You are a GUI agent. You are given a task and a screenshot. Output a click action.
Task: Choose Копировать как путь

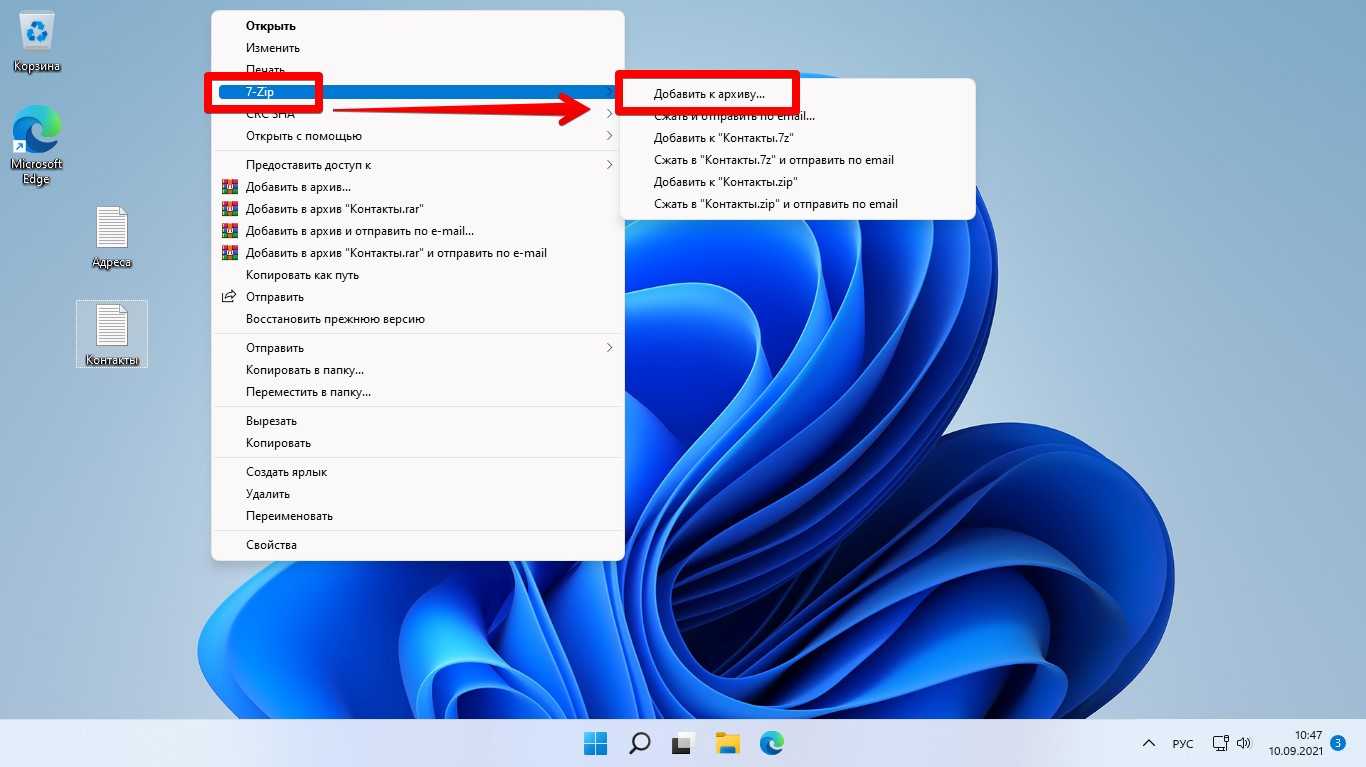302,275
